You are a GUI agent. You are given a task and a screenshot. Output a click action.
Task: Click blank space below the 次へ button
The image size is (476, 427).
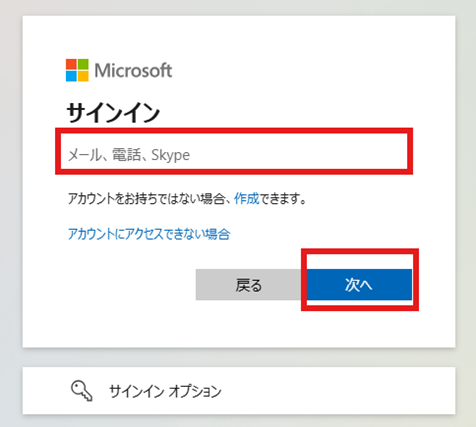click(x=359, y=328)
